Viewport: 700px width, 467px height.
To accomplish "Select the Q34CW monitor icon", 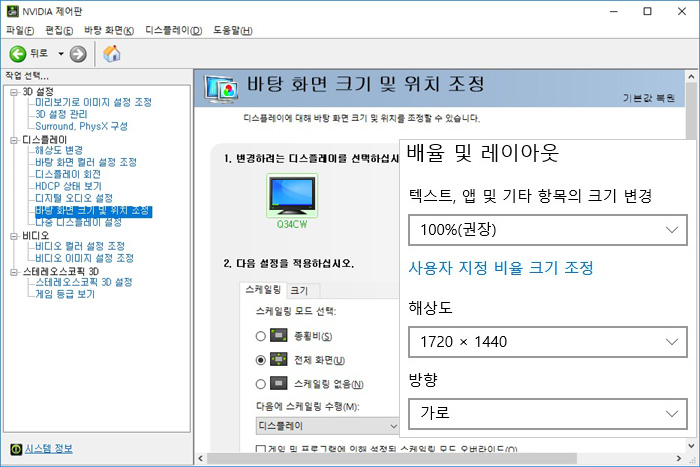I will coord(292,196).
